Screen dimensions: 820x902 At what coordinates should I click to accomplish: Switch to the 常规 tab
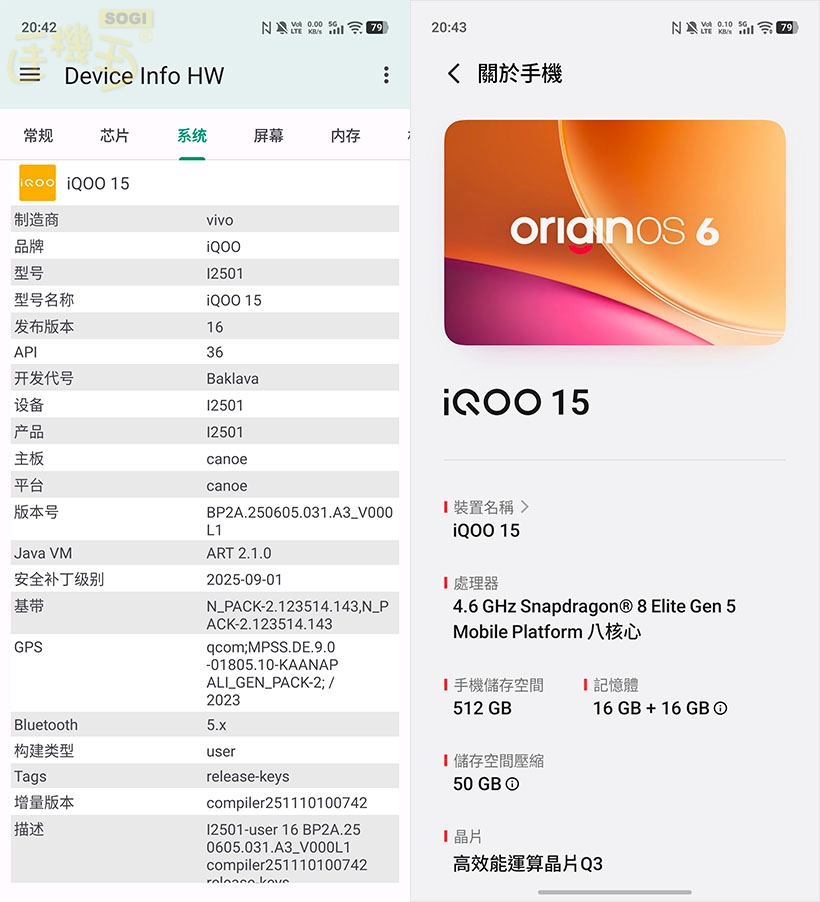click(x=38, y=136)
